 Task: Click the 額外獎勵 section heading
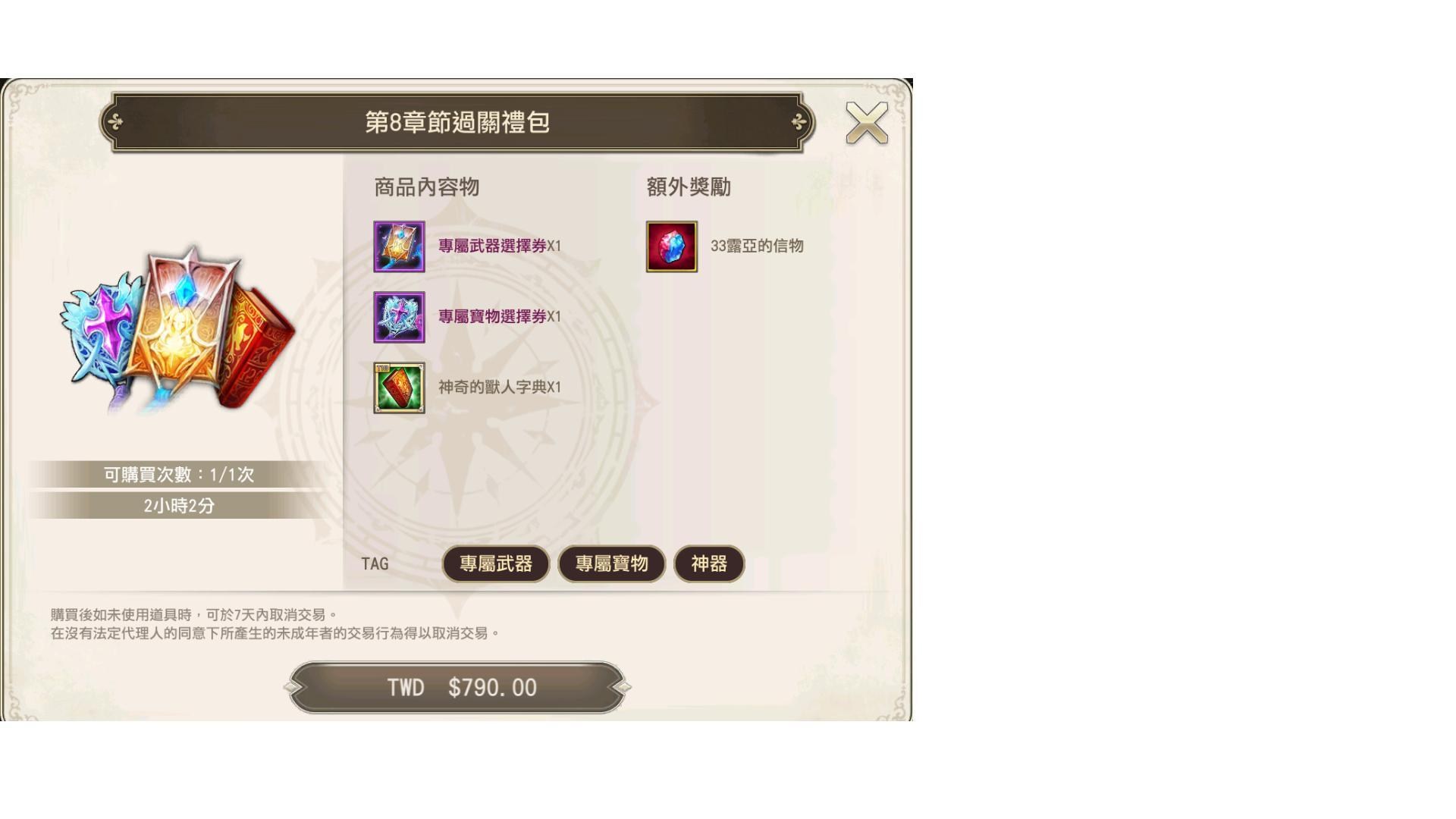(x=689, y=187)
